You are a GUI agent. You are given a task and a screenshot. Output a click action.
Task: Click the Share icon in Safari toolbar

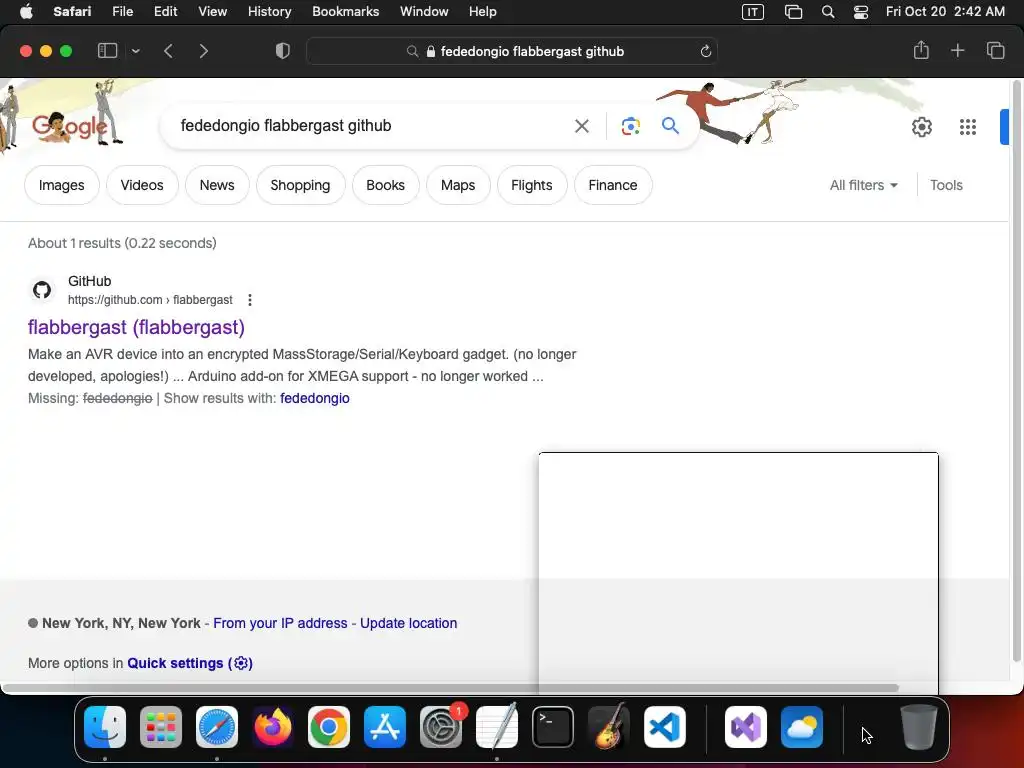pyautogui.click(x=921, y=50)
